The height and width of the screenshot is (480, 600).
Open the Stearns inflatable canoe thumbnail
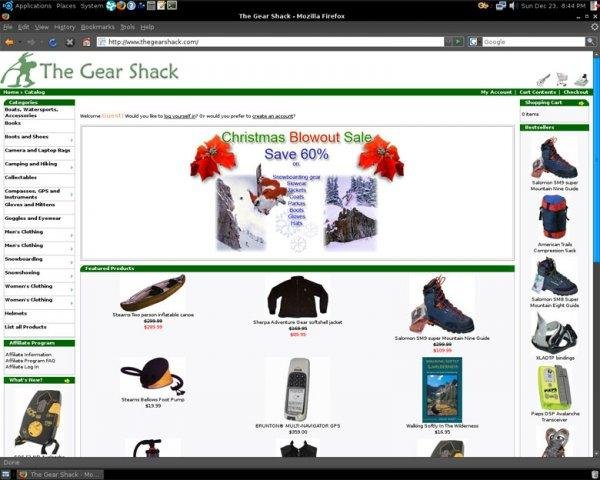tap(153, 292)
